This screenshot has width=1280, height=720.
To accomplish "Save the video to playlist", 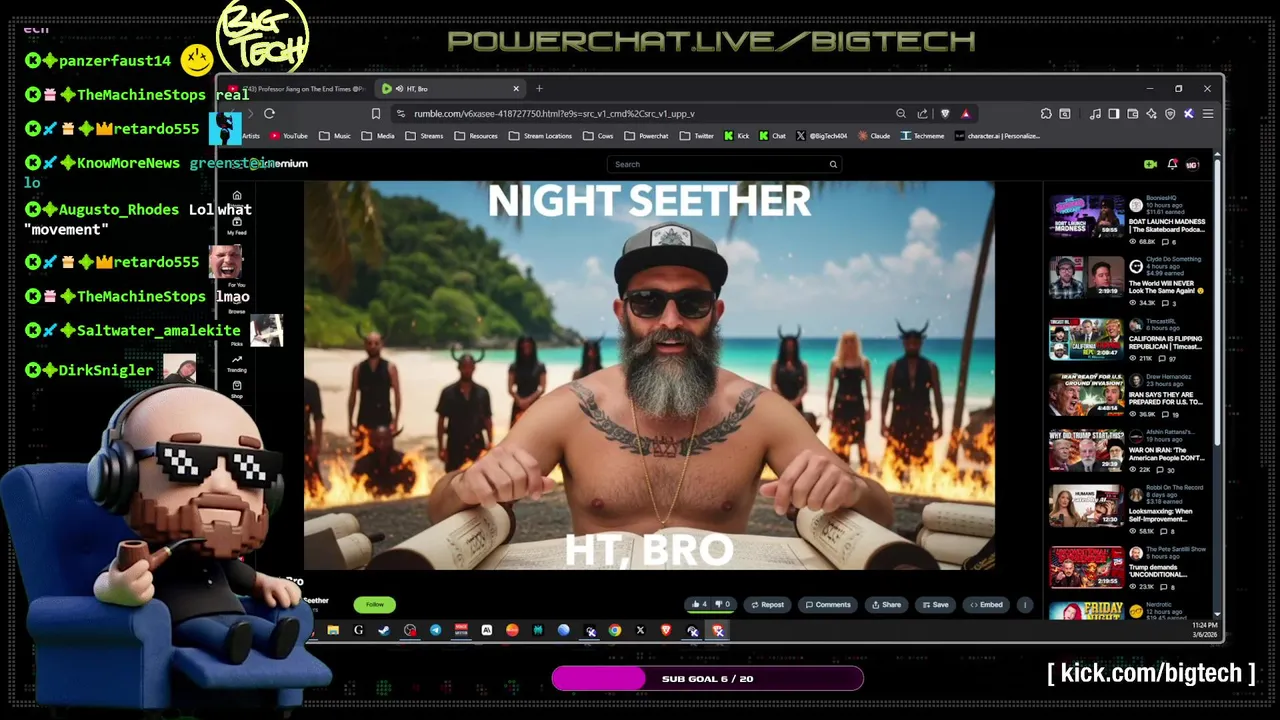I will click(x=935, y=604).
